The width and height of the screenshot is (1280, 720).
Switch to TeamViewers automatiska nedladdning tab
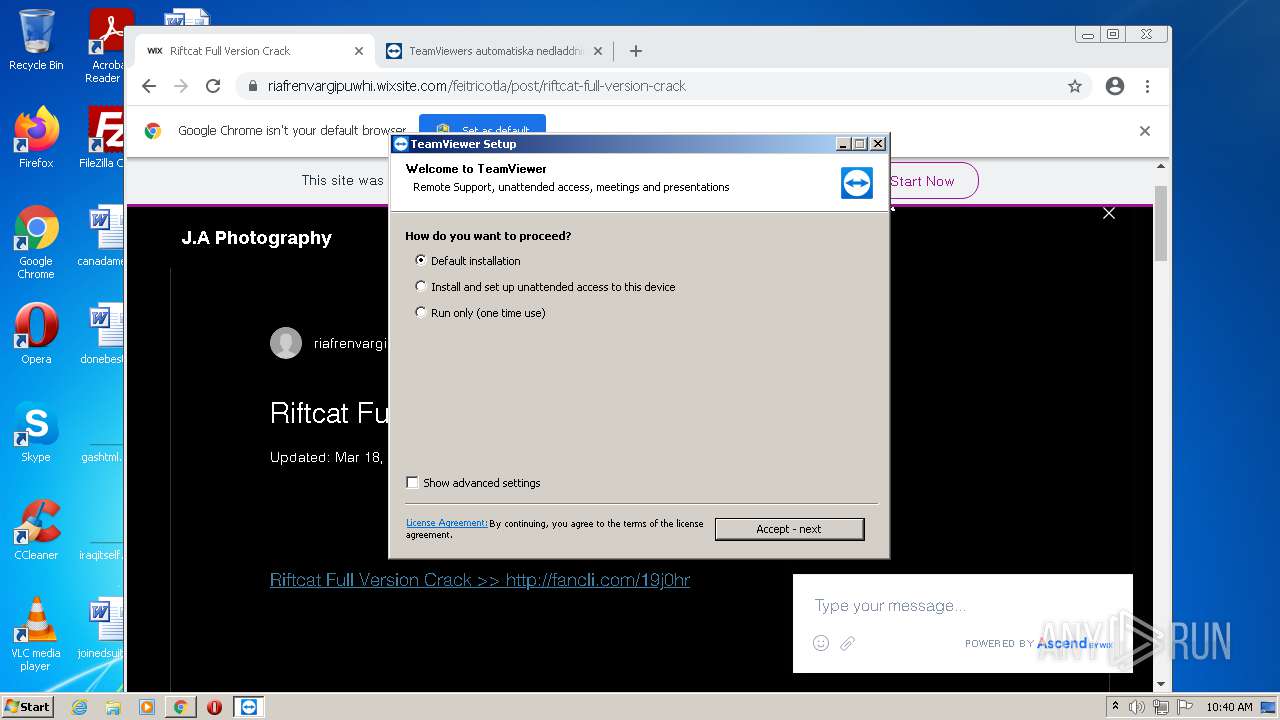pyautogui.click(x=495, y=51)
